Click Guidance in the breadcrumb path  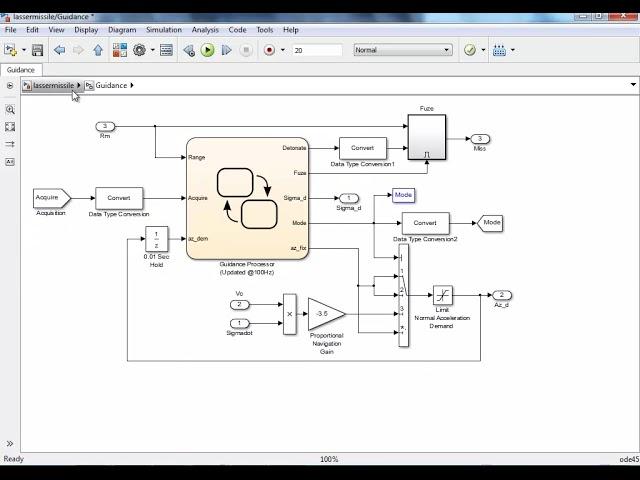point(111,85)
